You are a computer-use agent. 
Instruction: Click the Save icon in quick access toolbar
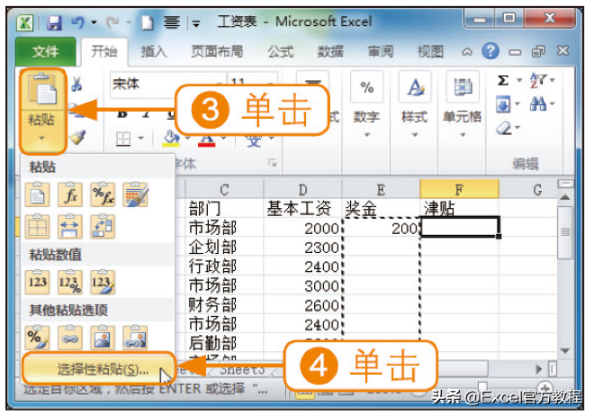point(54,23)
